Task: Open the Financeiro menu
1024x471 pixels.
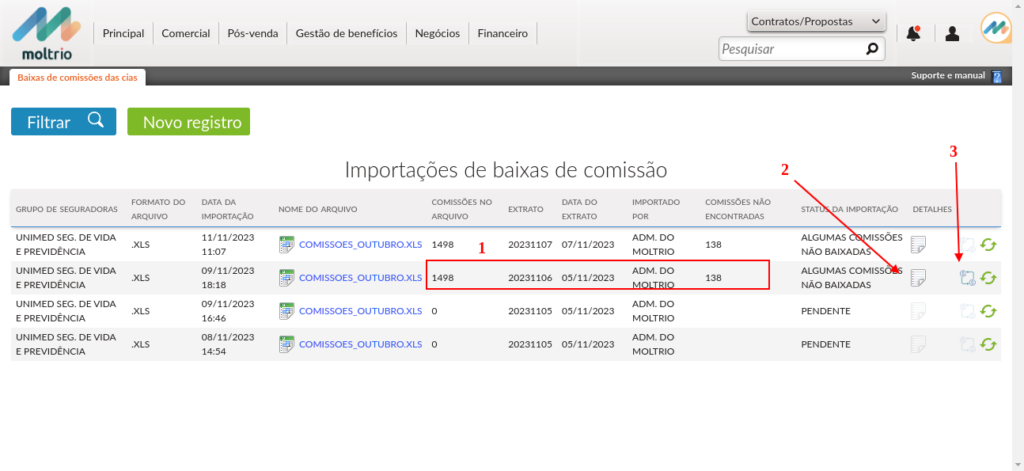Action: coord(502,34)
